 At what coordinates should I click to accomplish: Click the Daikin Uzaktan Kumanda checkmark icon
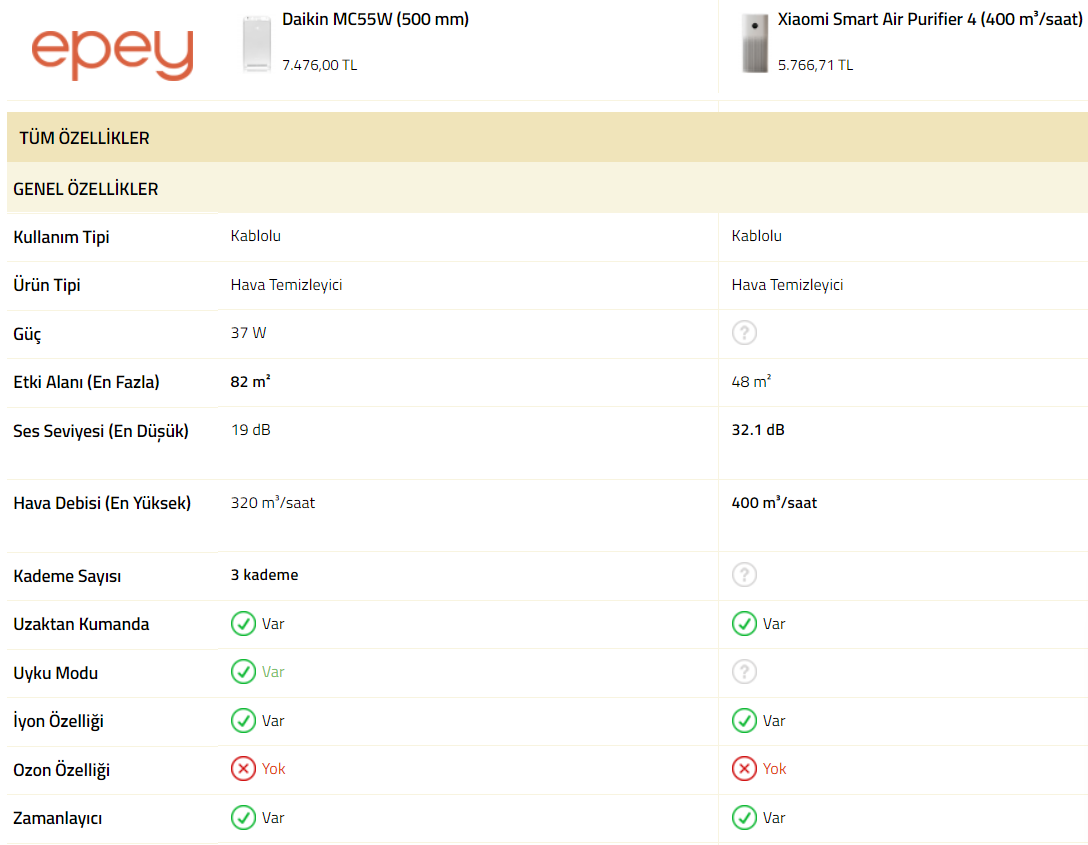[x=244, y=624]
